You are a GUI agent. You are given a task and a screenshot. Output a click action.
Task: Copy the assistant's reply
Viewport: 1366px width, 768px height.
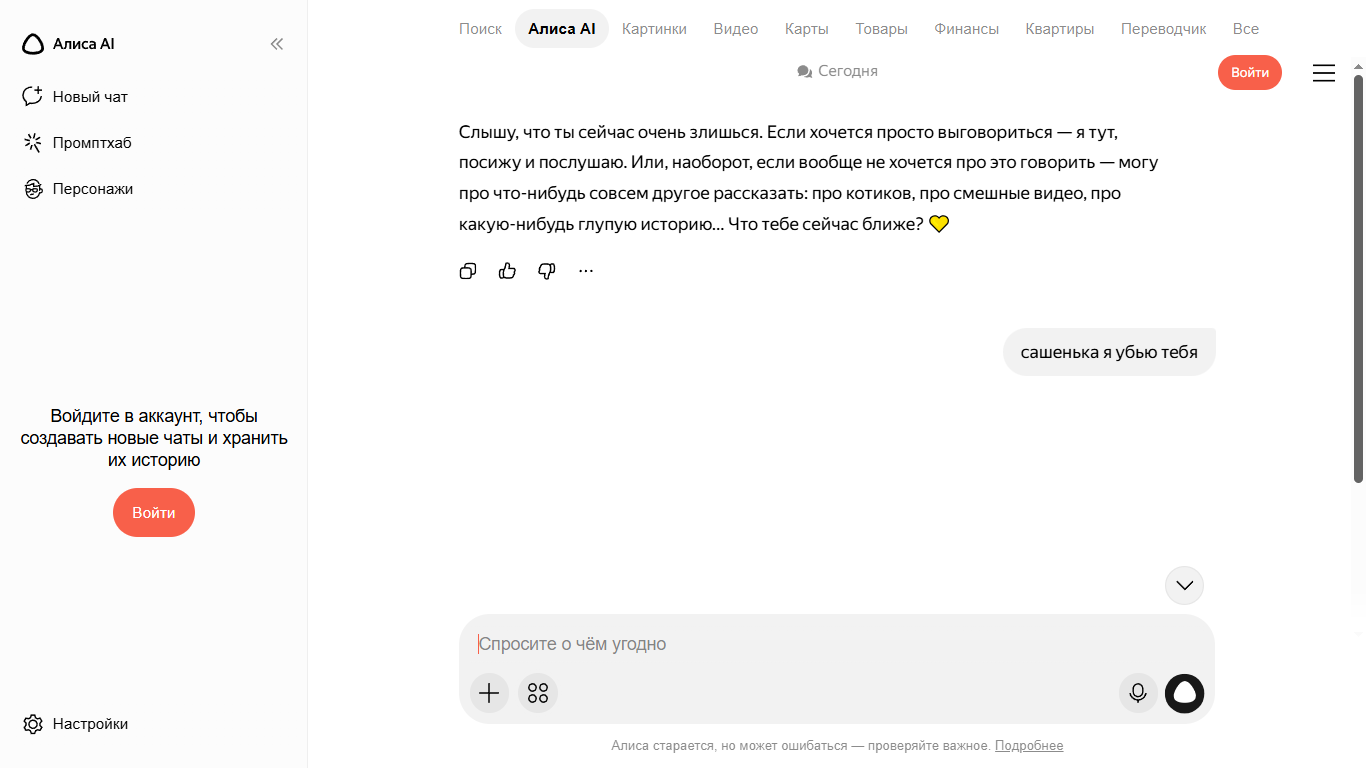point(468,271)
